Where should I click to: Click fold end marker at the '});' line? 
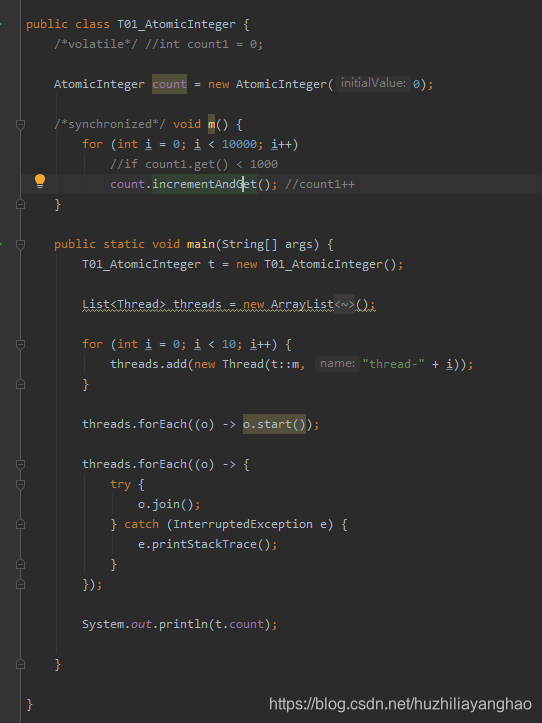pos(20,584)
